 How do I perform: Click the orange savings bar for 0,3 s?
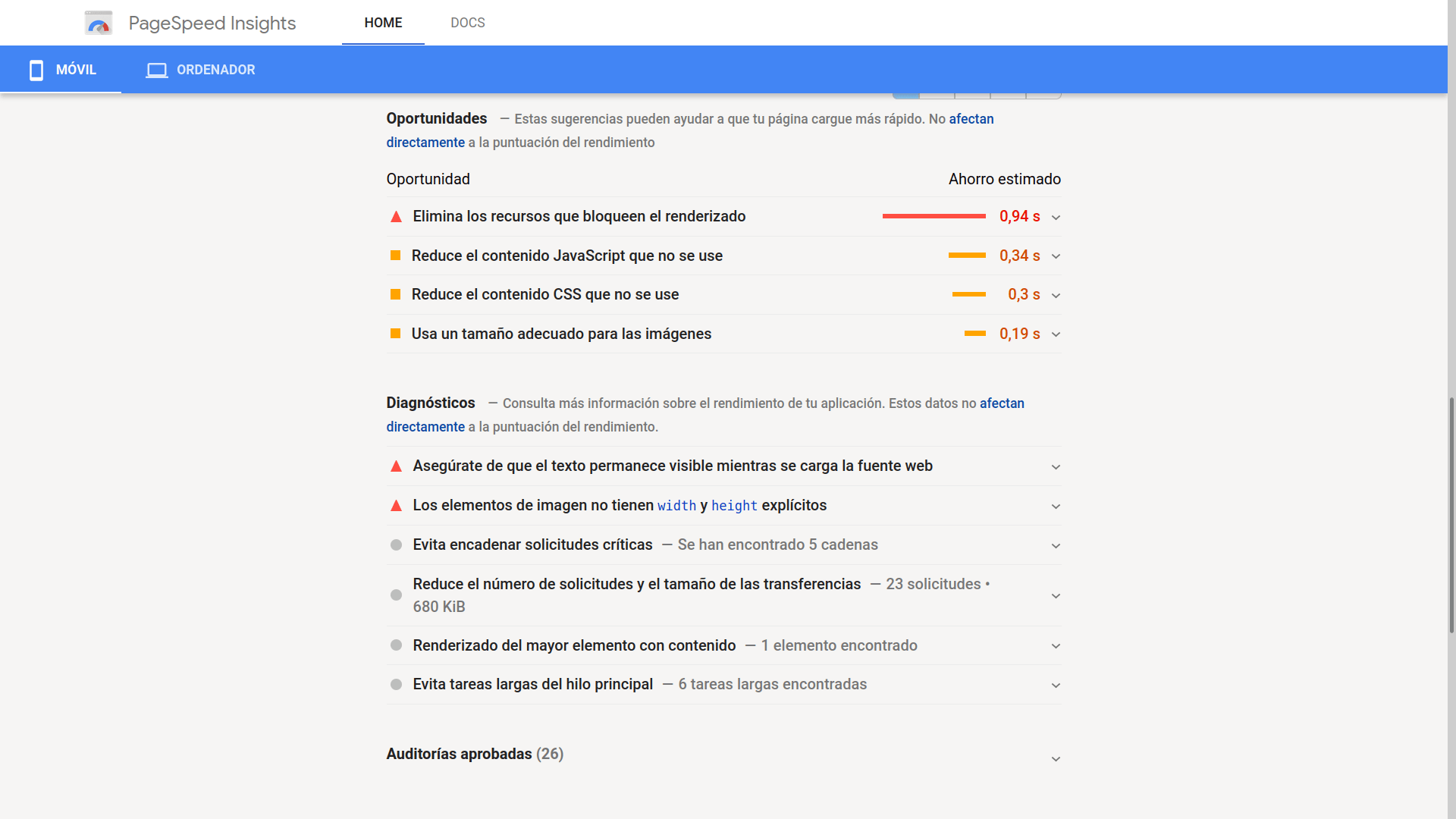(969, 294)
